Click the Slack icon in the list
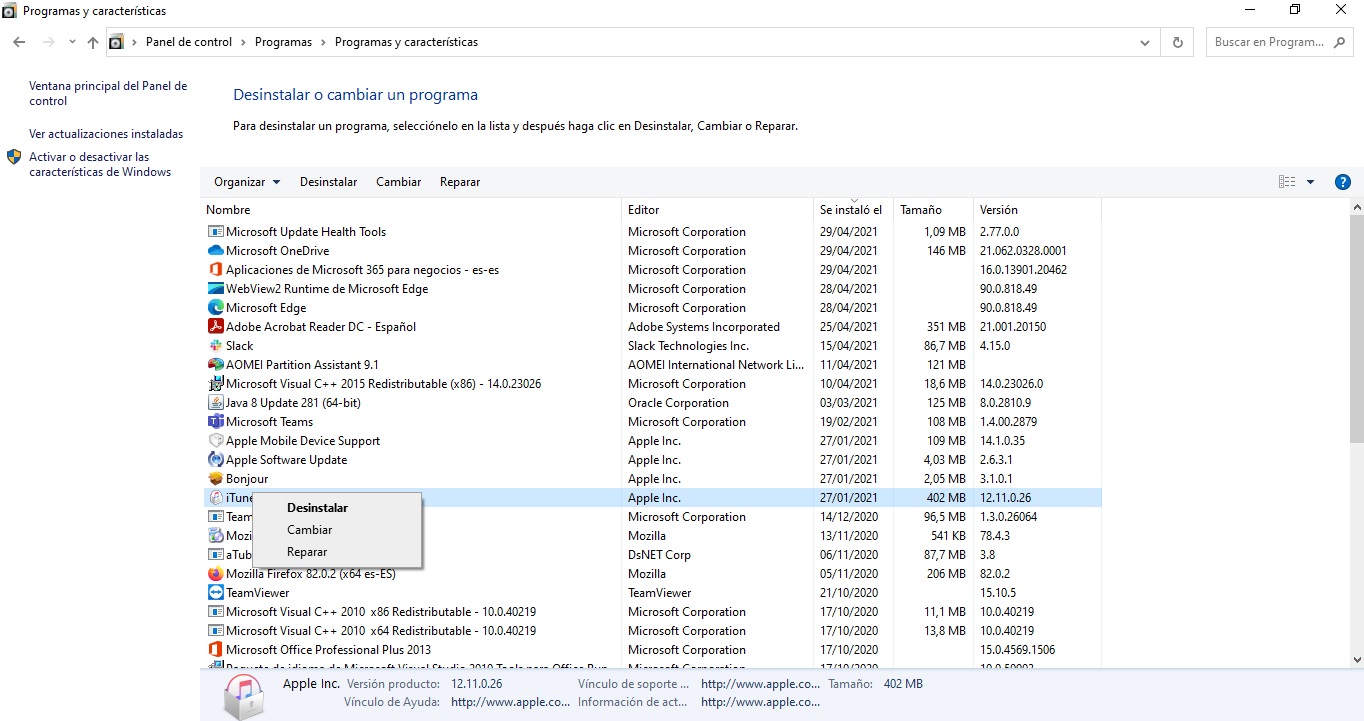 tap(215, 346)
